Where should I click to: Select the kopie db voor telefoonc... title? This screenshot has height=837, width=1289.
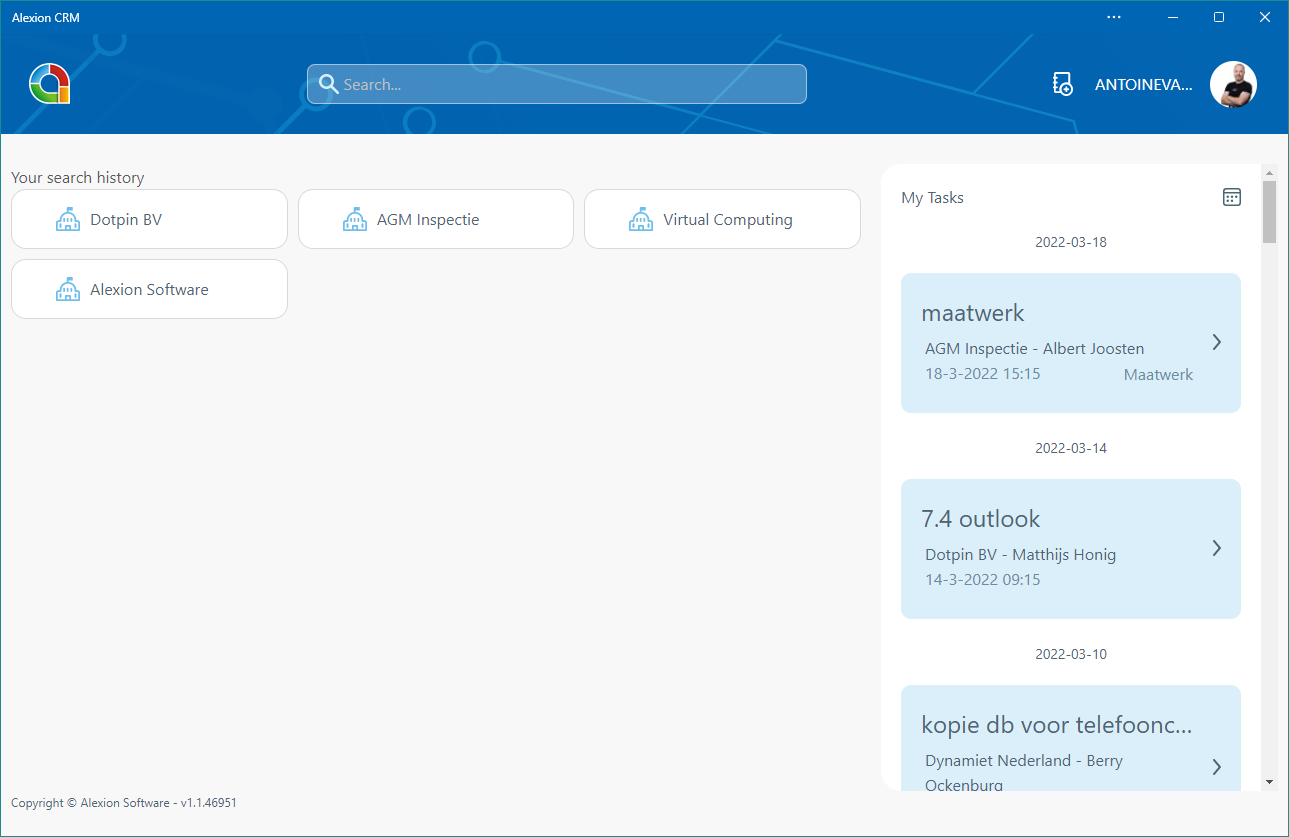1056,725
